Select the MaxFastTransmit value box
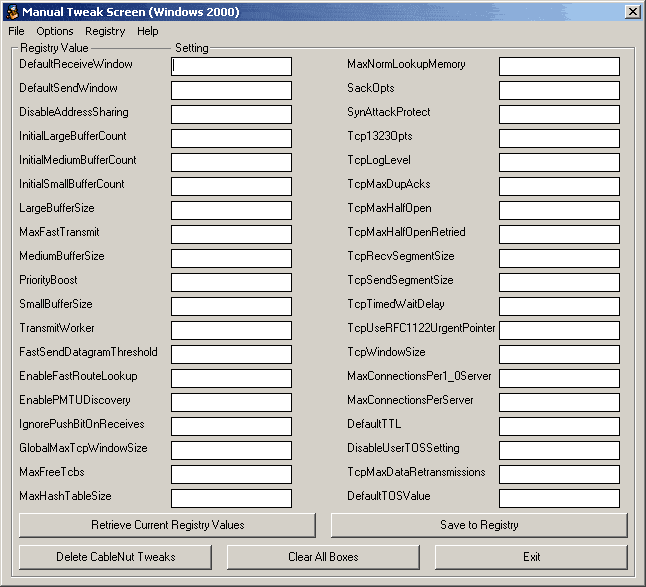This screenshot has width=646, height=587. click(231, 234)
